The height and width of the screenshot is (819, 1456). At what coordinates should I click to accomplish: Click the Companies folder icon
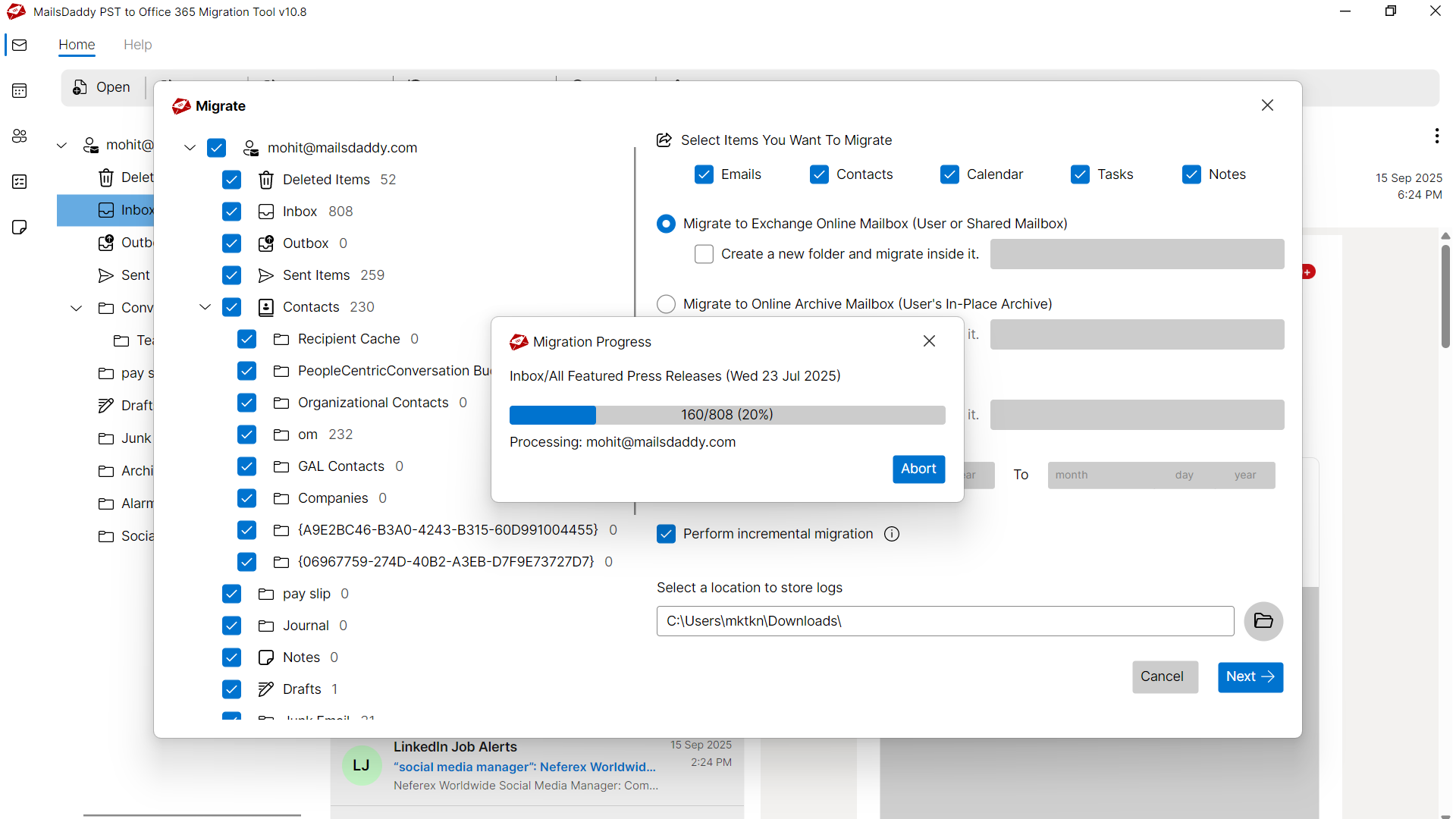[x=281, y=498]
